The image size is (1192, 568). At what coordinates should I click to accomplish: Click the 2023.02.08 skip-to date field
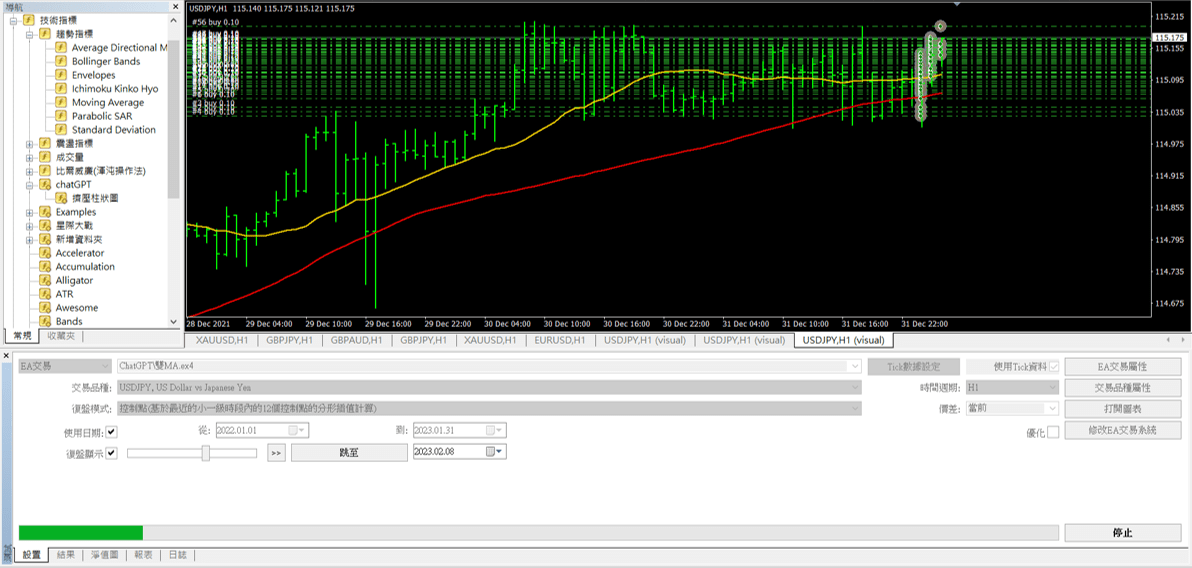(447, 452)
